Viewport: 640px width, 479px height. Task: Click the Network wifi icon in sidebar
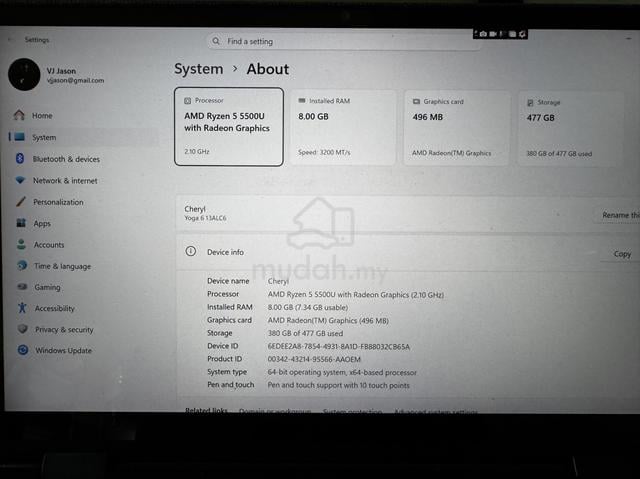click(x=20, y=180)
